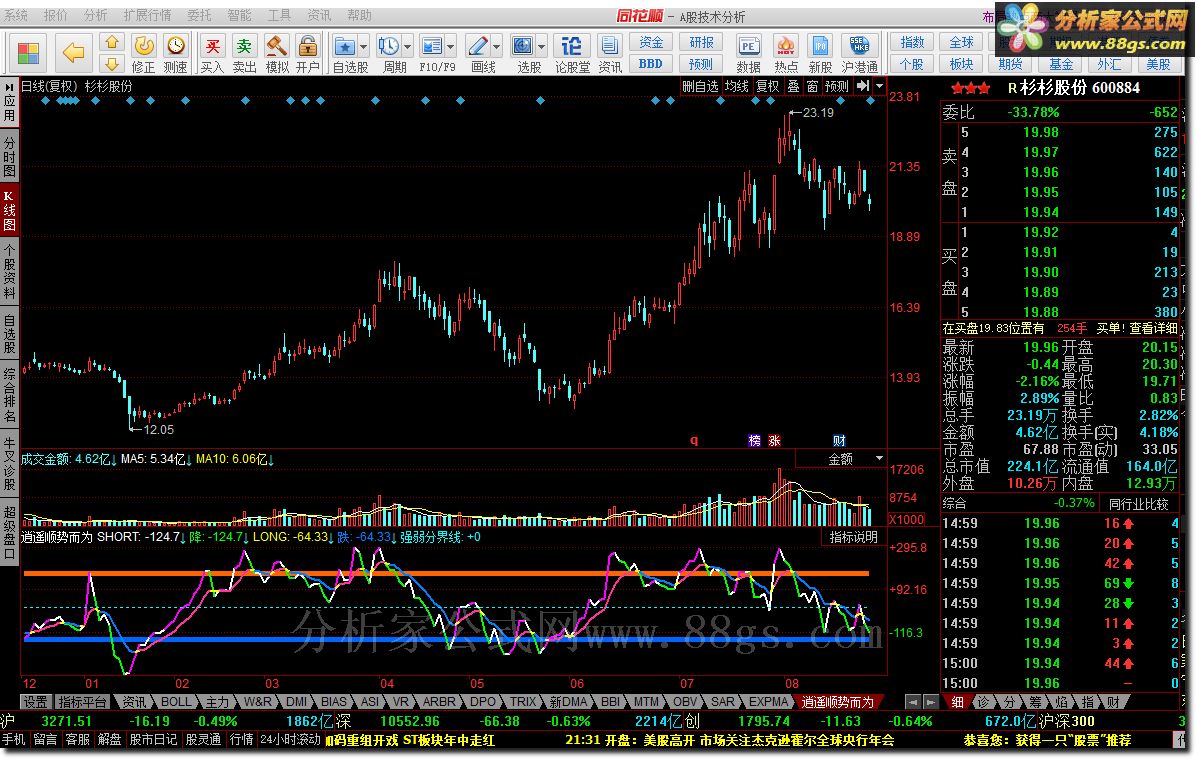
Task: Open the 系统 menu
Action: 16,15
